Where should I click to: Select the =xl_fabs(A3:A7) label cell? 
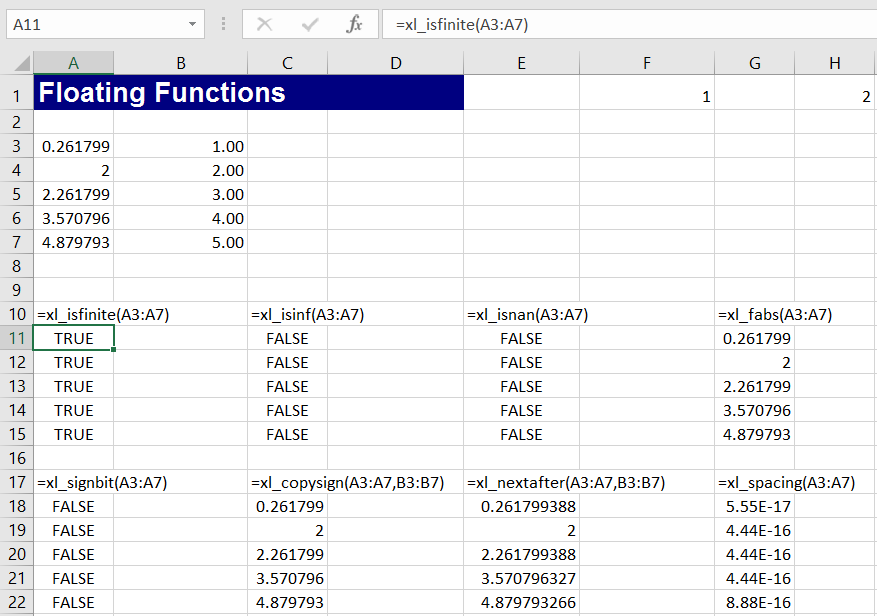[755, 314]
